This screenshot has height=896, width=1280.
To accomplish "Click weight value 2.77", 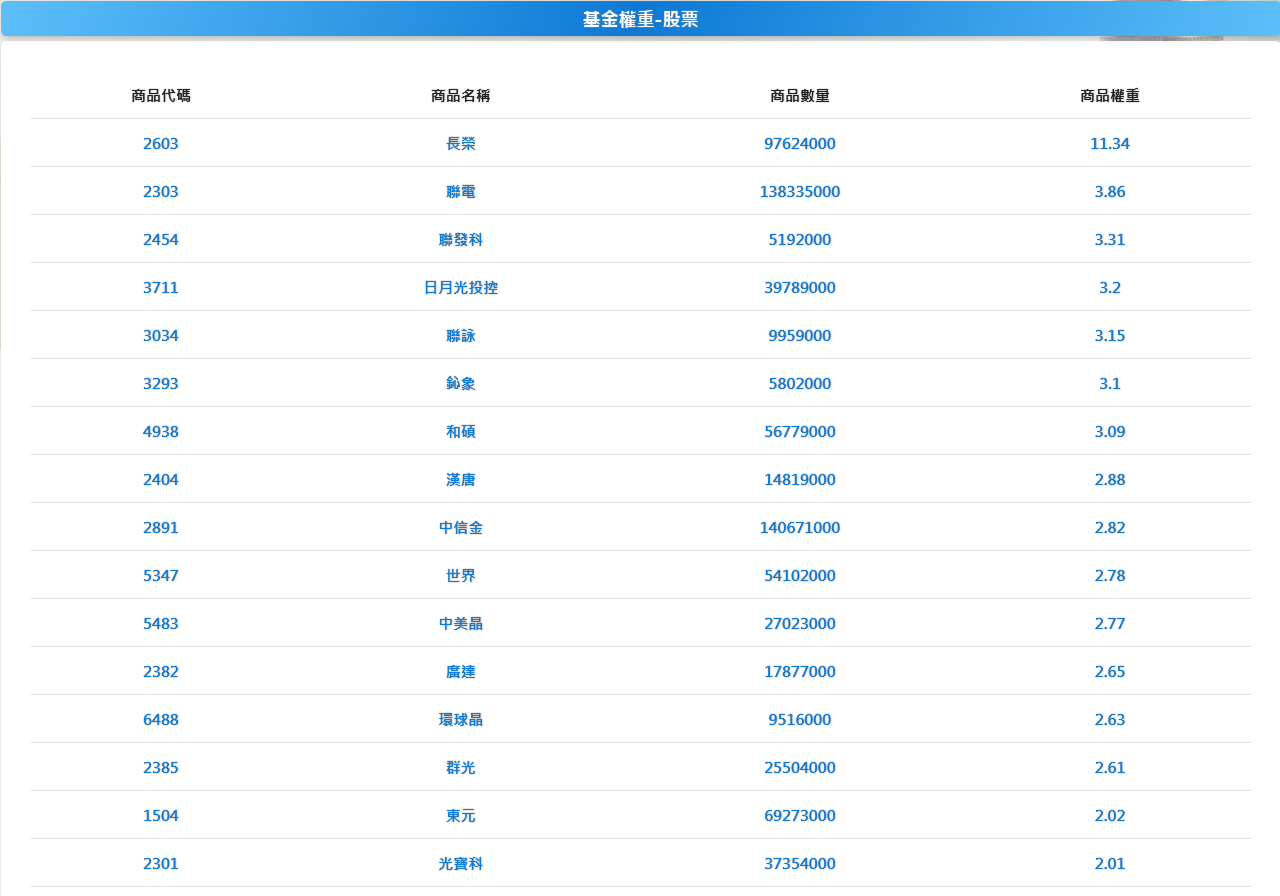I will pos(1110,624).
